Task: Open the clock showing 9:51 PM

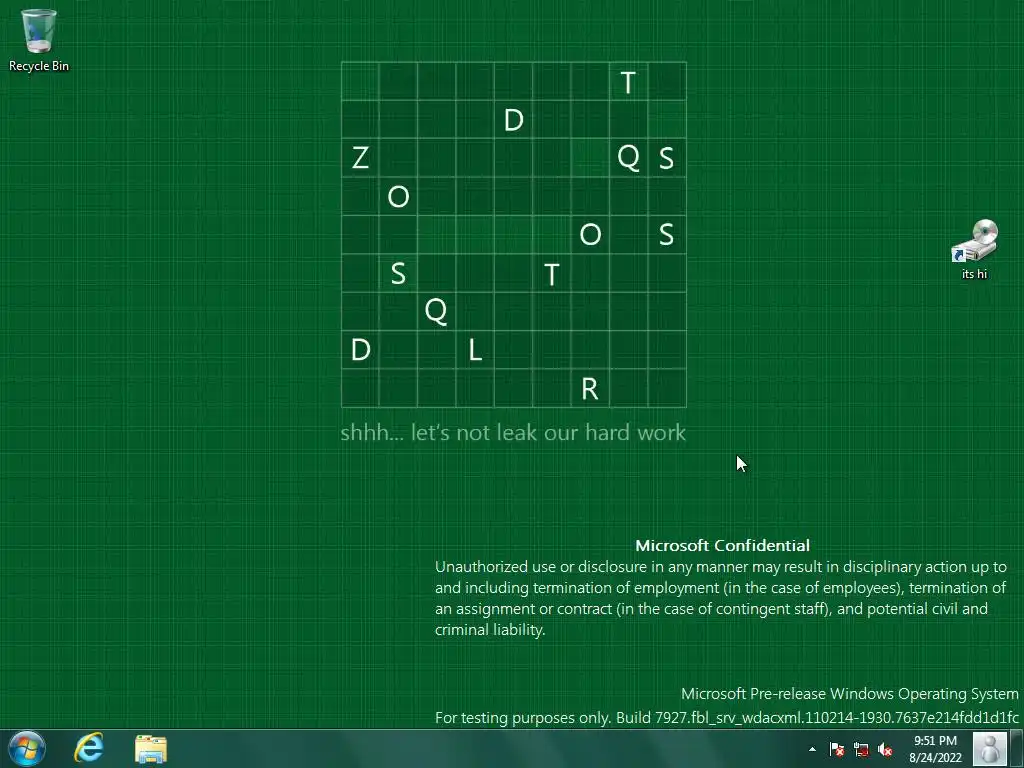Action: pos(935,749)
